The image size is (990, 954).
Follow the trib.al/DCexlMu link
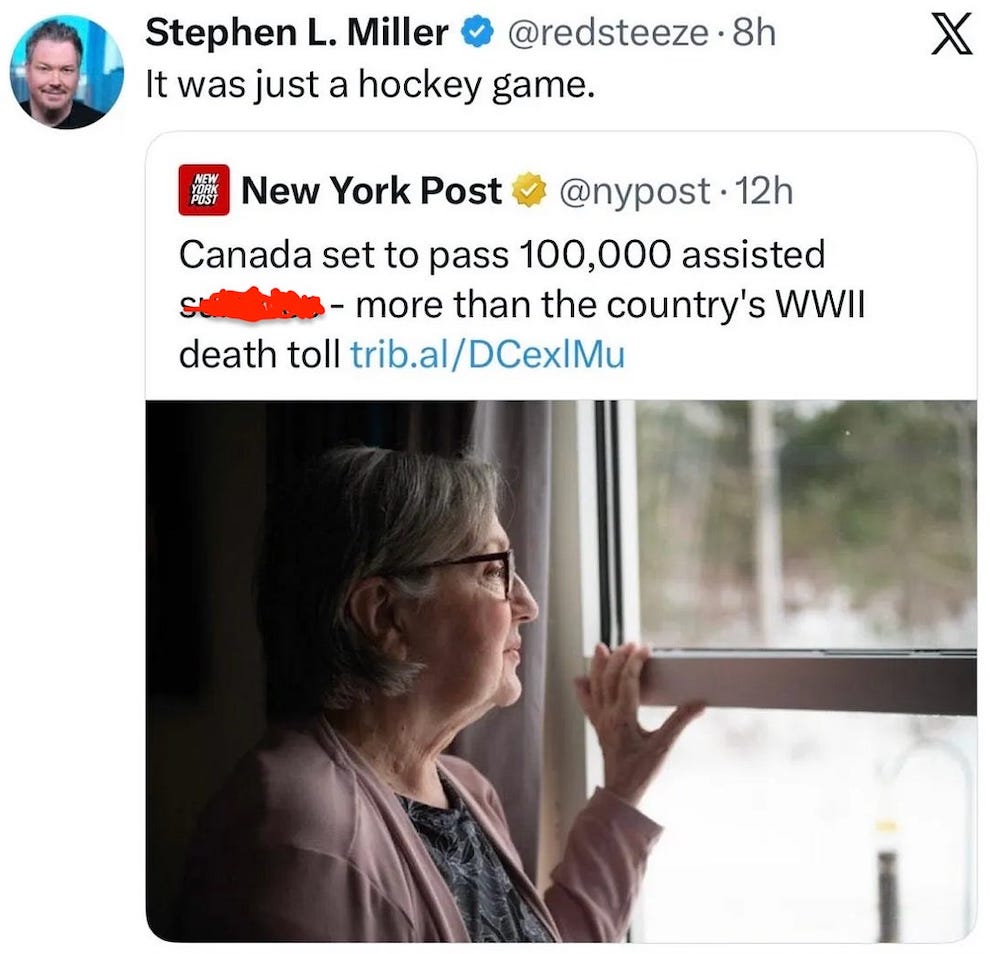487,354
